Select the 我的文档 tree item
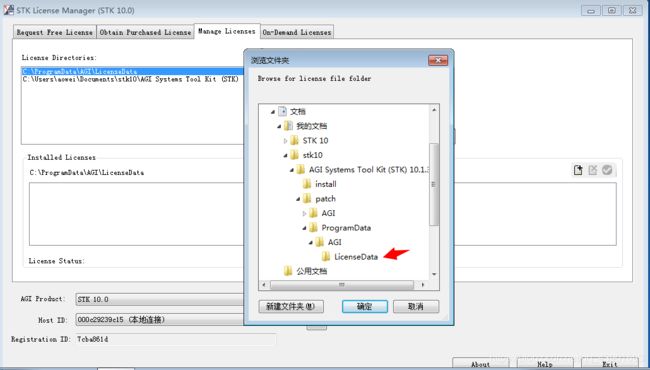 (311, 126)
